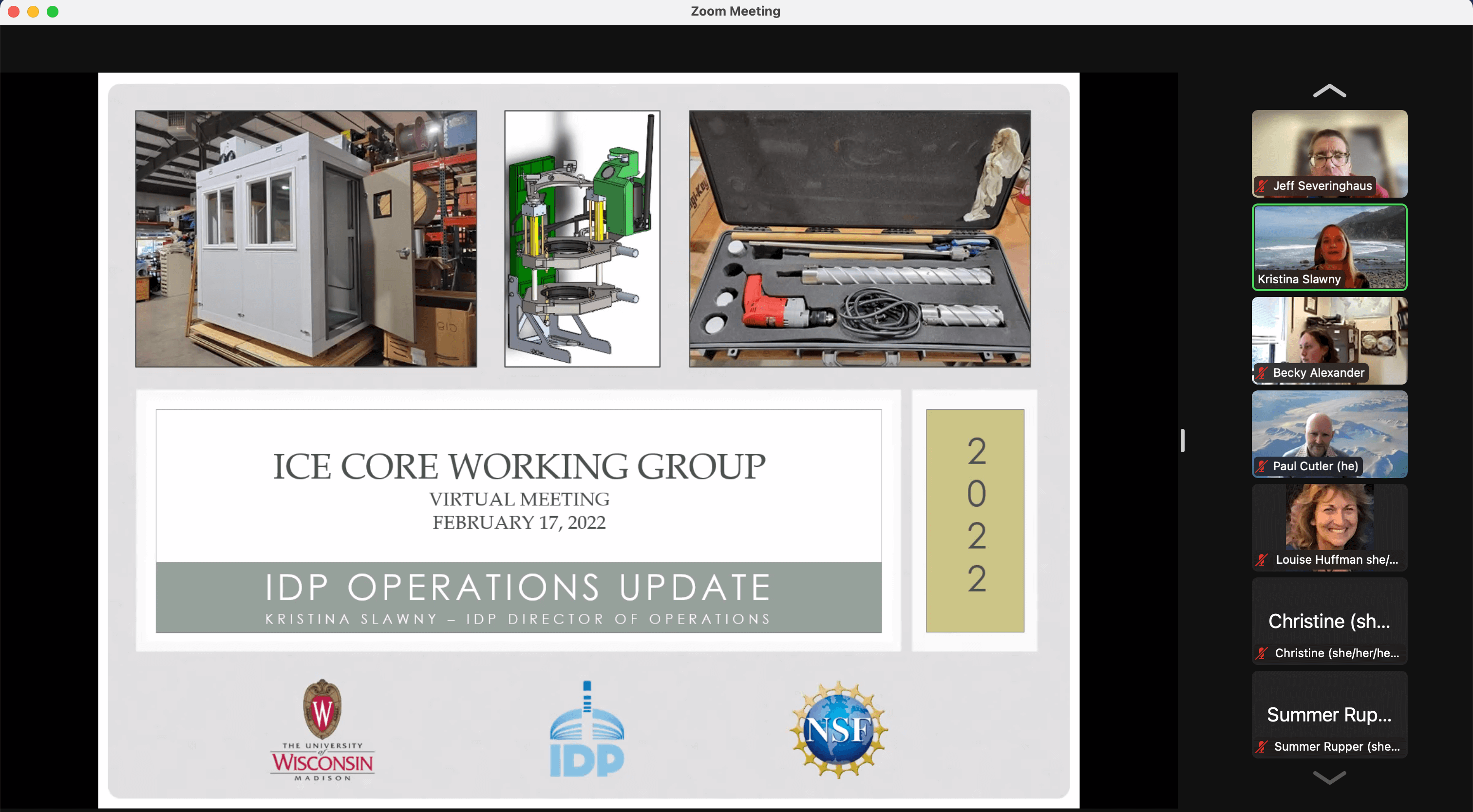1473x812 pixels.
Task: Click Becky Alexander muted microphone icon
Action: (x=1262, y=372)
